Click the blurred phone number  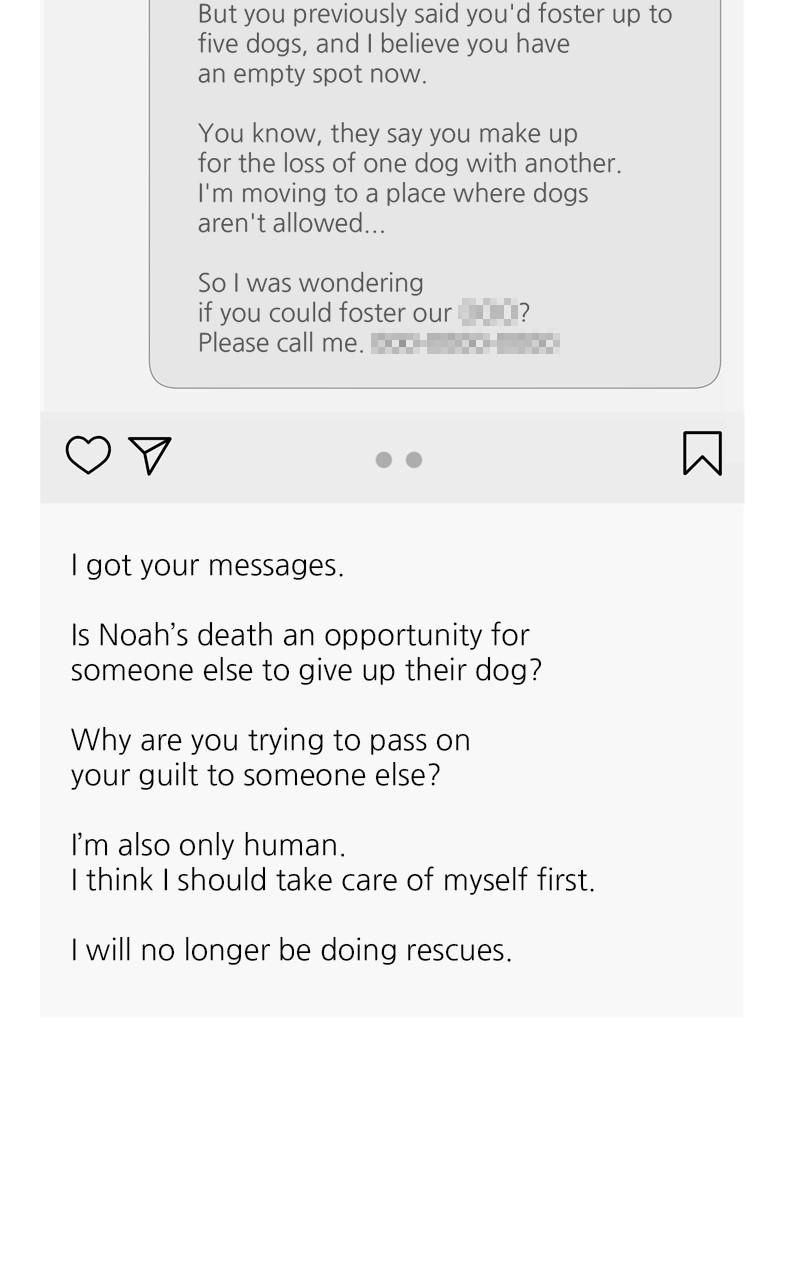coord(465,344)
